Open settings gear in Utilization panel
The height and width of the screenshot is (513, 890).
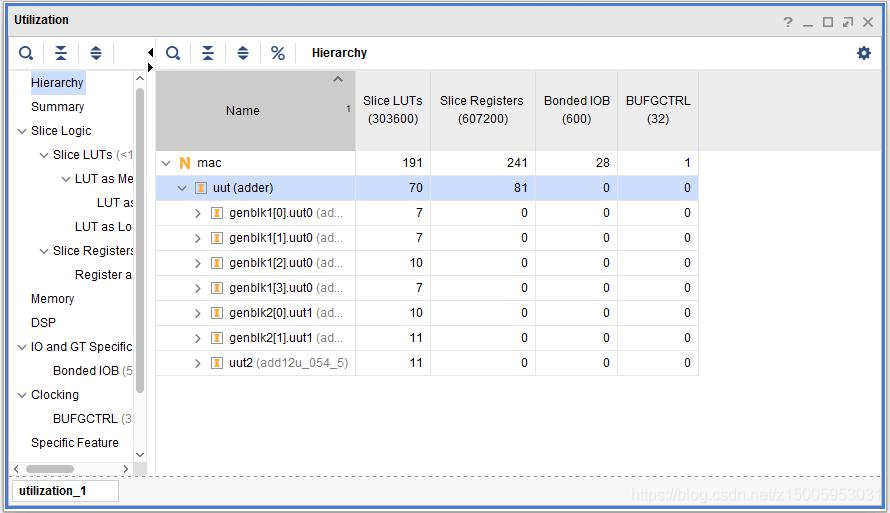pyautogui.click(x=864, y=53)
